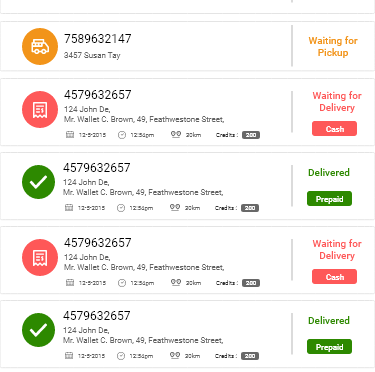Viewport: 375px width, 372px height.
Task: Open the first 4579632657 order number
Action: pyautogui.click(x=98, y=95)
